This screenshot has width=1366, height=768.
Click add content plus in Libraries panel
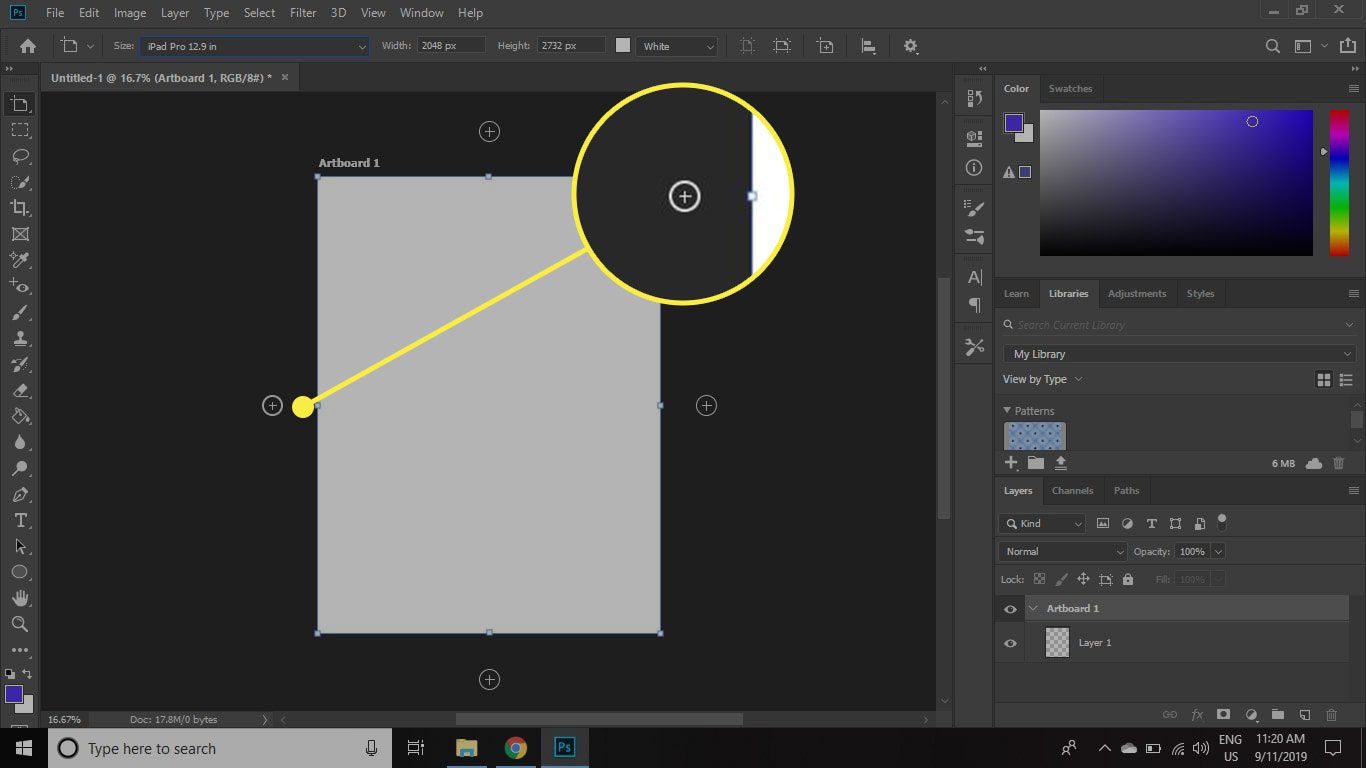[x=1011, y=463]
